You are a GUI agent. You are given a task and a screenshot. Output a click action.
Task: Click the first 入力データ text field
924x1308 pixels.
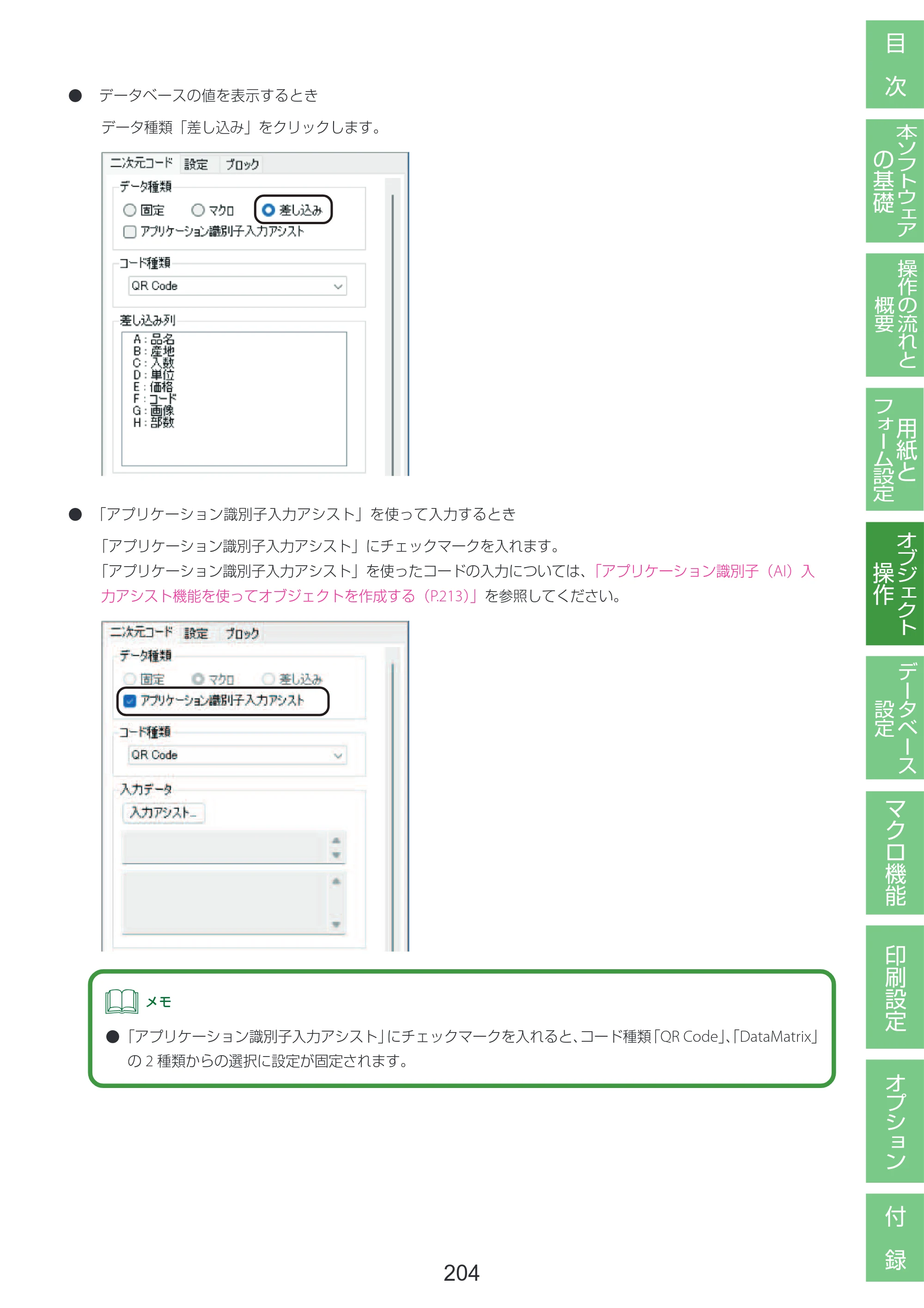pyautogui.click(x=233, y=848)
